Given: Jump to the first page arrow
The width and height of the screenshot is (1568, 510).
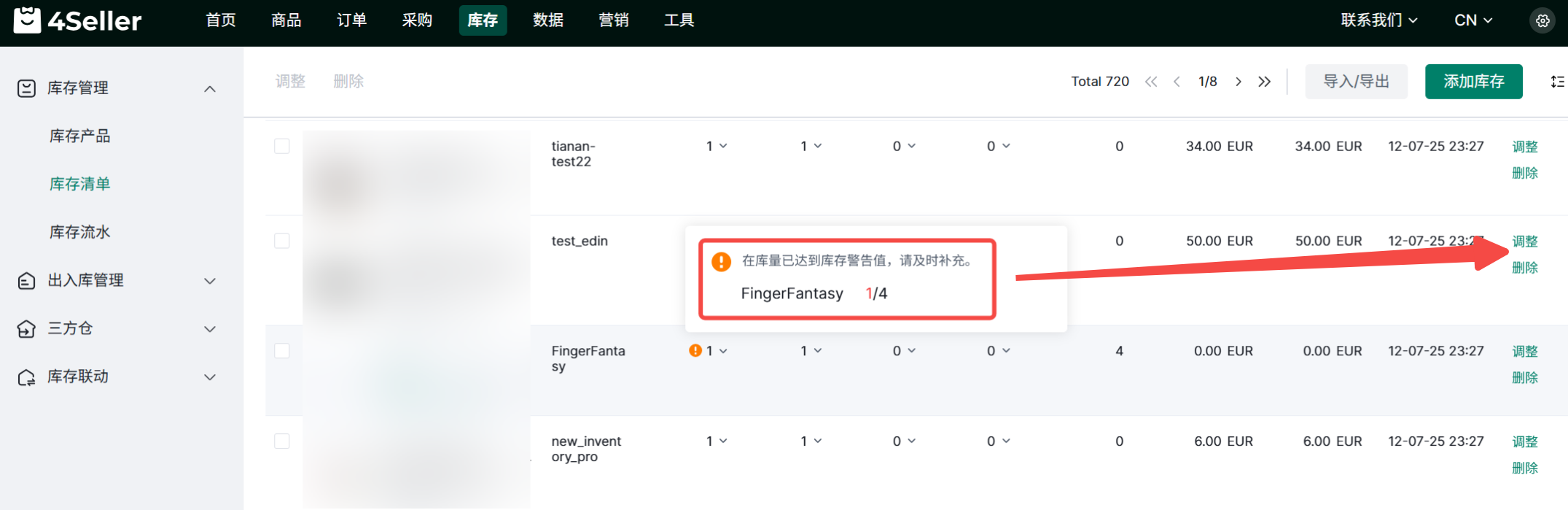Looking at the screenshot, I should tap(1151, 82).
